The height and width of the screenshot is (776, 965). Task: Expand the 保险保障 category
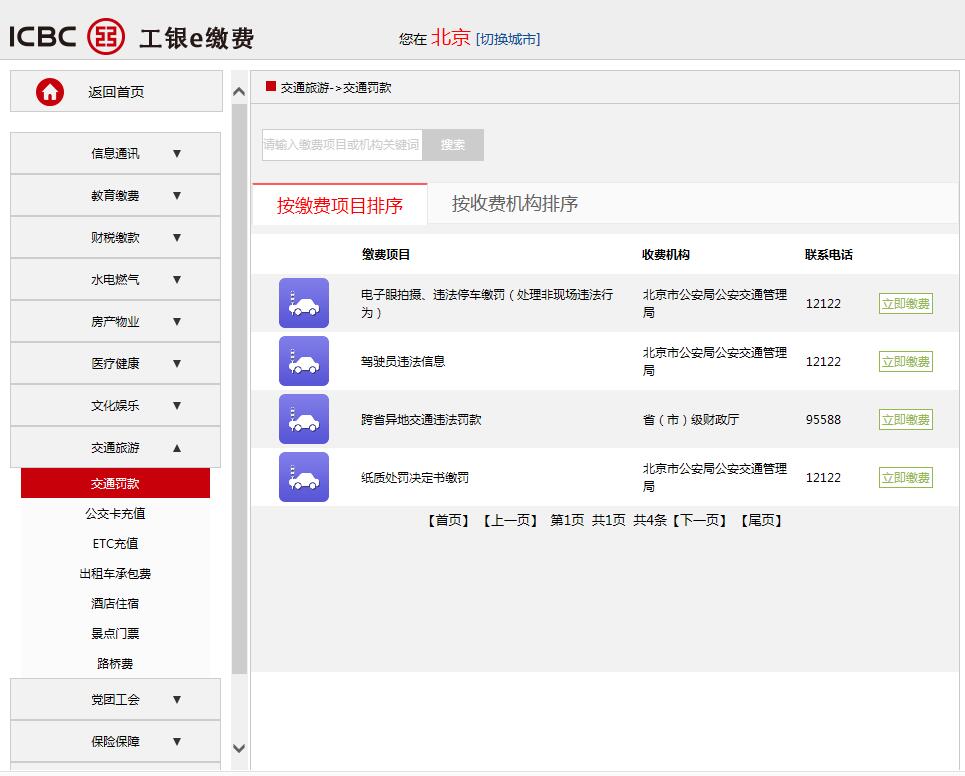116,741
